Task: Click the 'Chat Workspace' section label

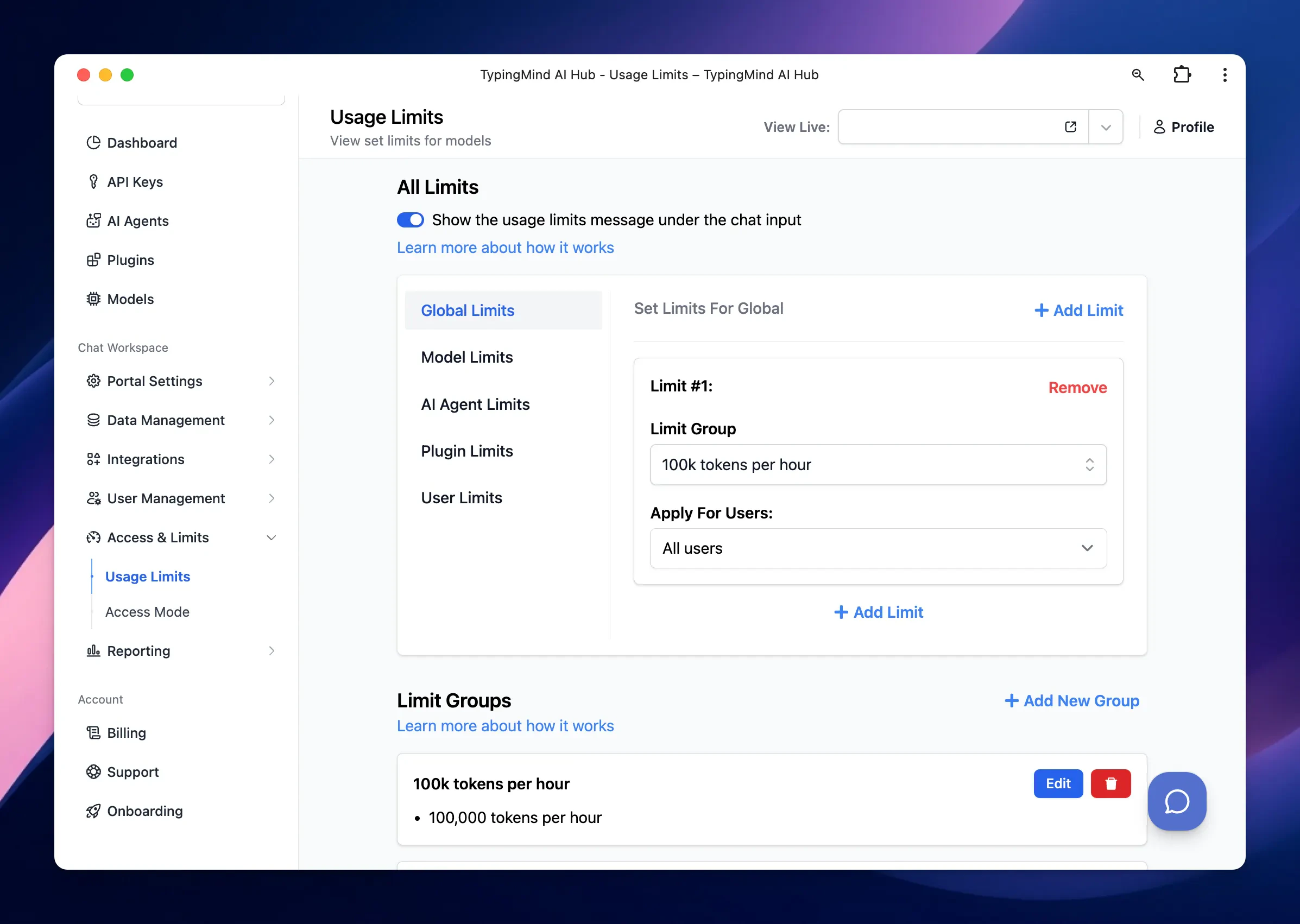Action: [123, 348]
